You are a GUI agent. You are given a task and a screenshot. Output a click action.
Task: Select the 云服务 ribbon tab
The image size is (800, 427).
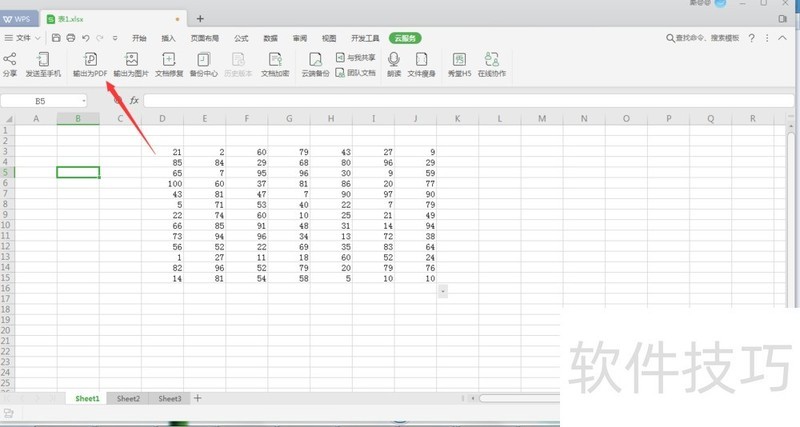tap(405, 38)
